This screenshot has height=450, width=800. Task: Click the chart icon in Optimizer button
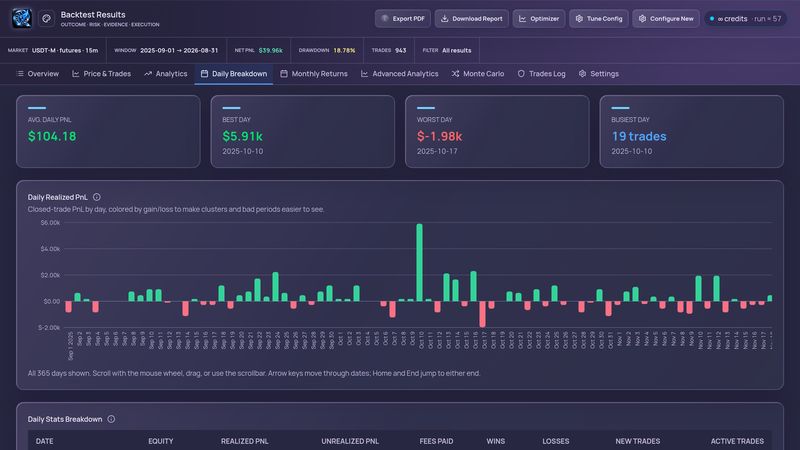click(522, 18)
